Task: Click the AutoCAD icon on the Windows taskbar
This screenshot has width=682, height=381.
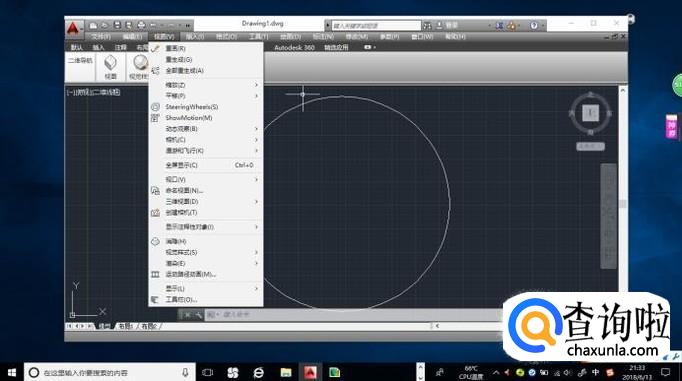Action: tap(310, 372)
